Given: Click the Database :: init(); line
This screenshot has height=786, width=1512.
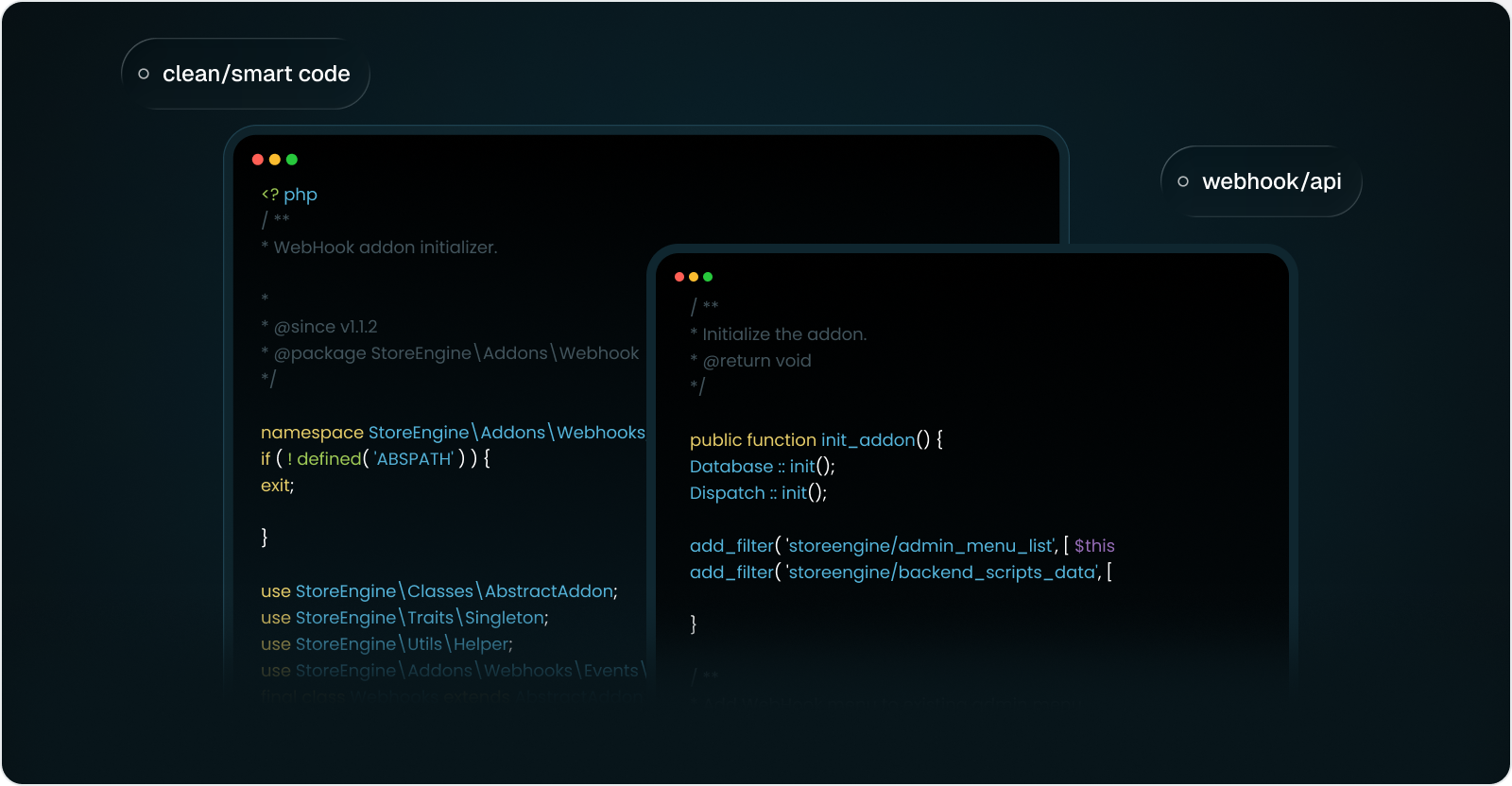Looking at the screenshot, I should (x=762, y=467).
